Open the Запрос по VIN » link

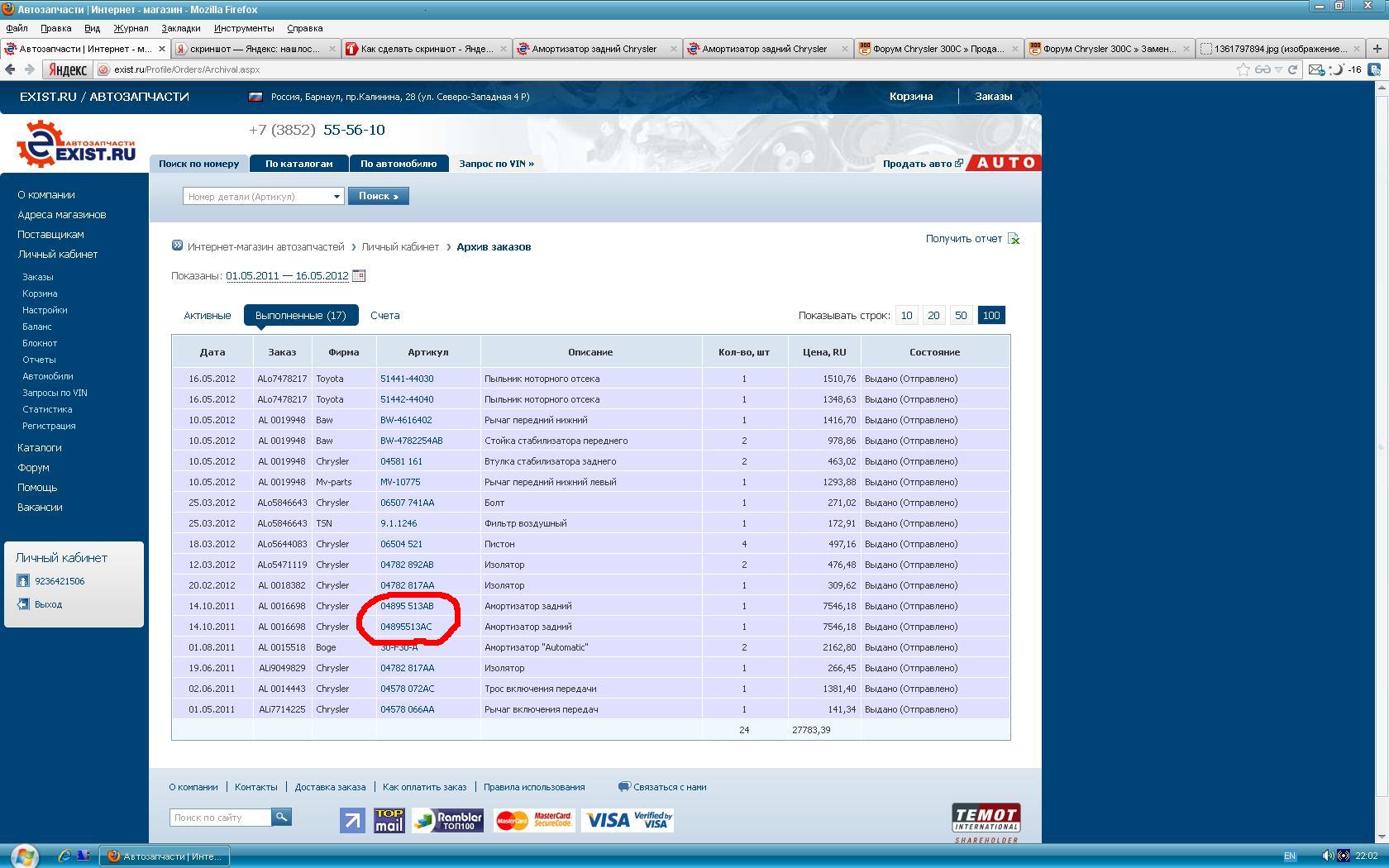point(496,164)
